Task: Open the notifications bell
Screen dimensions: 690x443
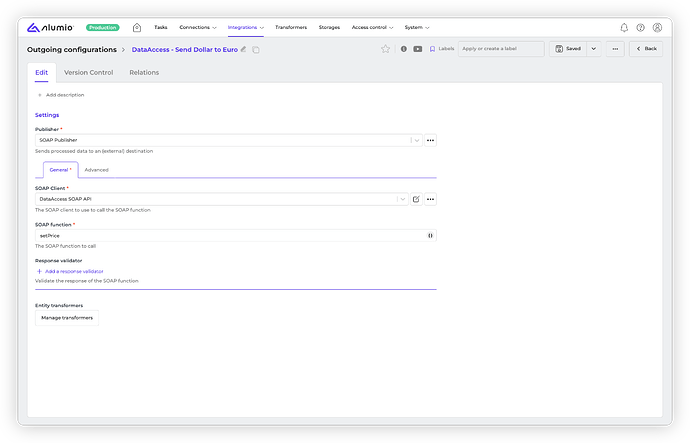Action: (624, 28)
